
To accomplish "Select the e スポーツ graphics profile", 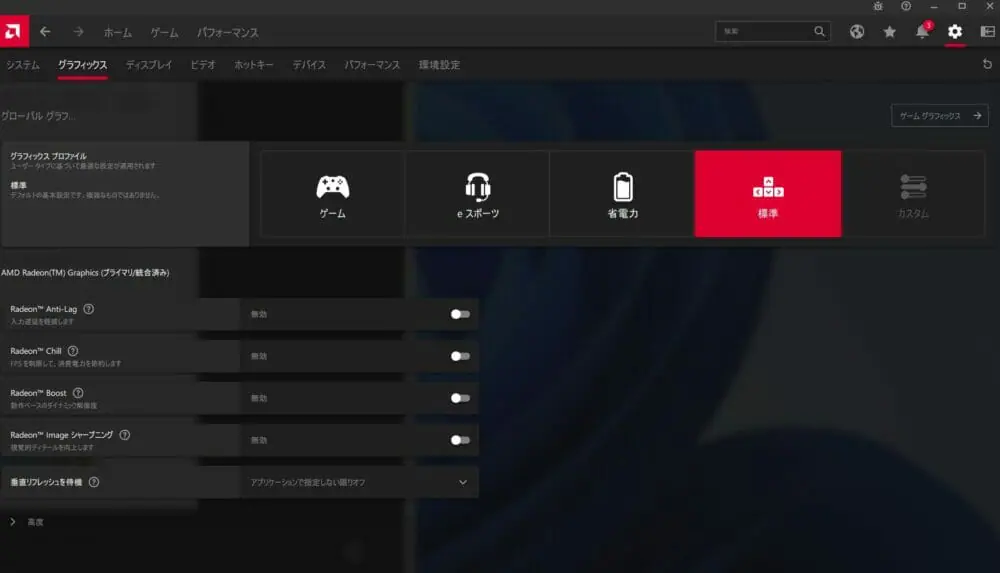I will coord(477,194).
